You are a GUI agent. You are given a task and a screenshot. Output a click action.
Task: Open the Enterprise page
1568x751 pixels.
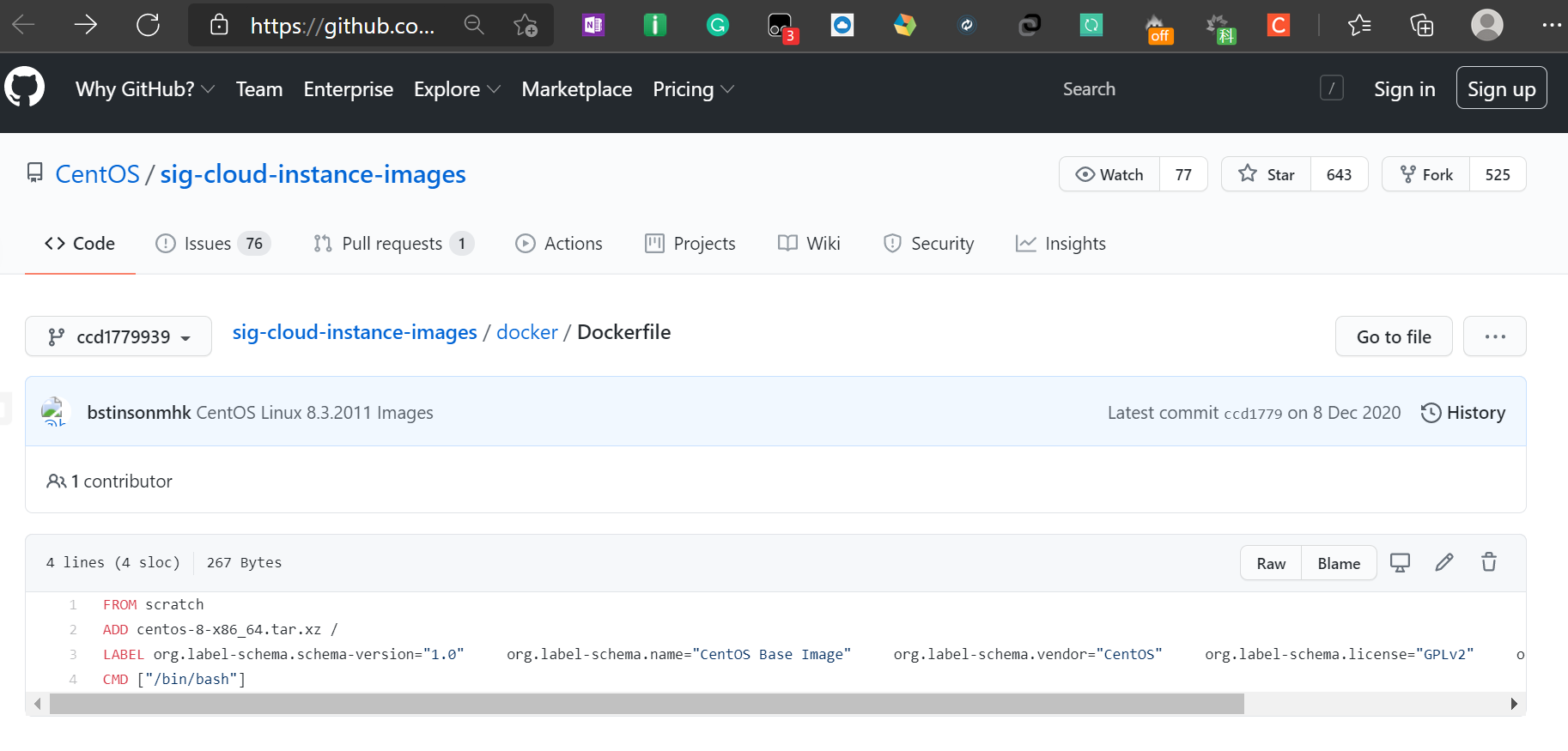click(349, 89)
